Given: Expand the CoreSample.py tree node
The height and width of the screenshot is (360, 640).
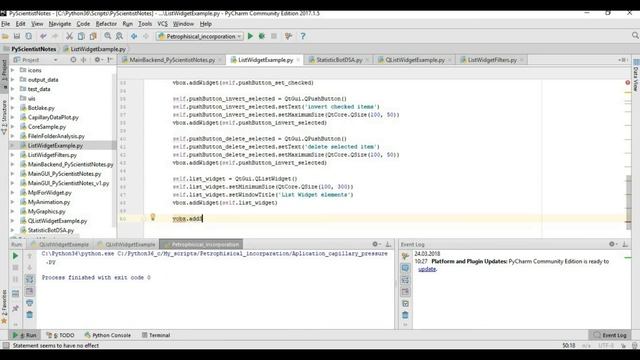Looking at the screenshot, I should (13, 127).
